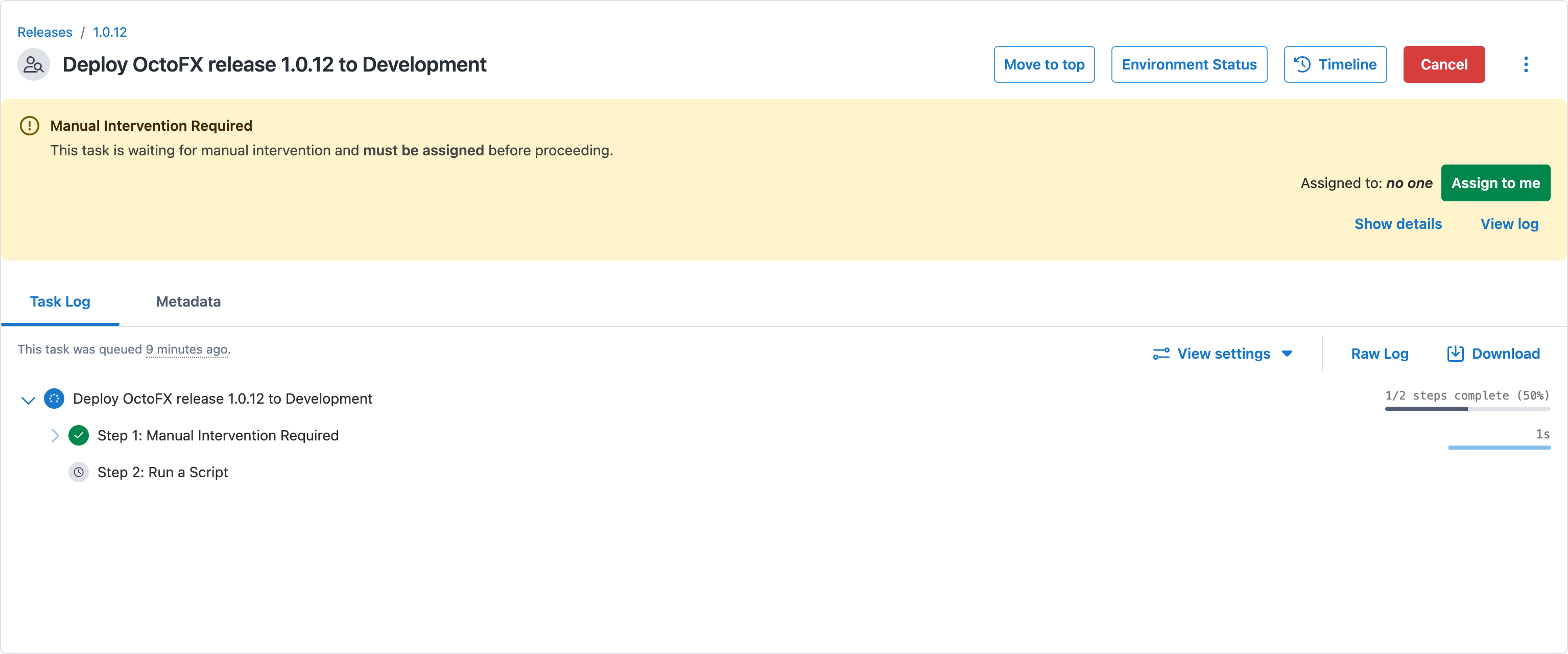Viewport: 1568px width, 654px height.
Task: Open Environment Status
Action: pyautogui.click(x=1189, y=64)
